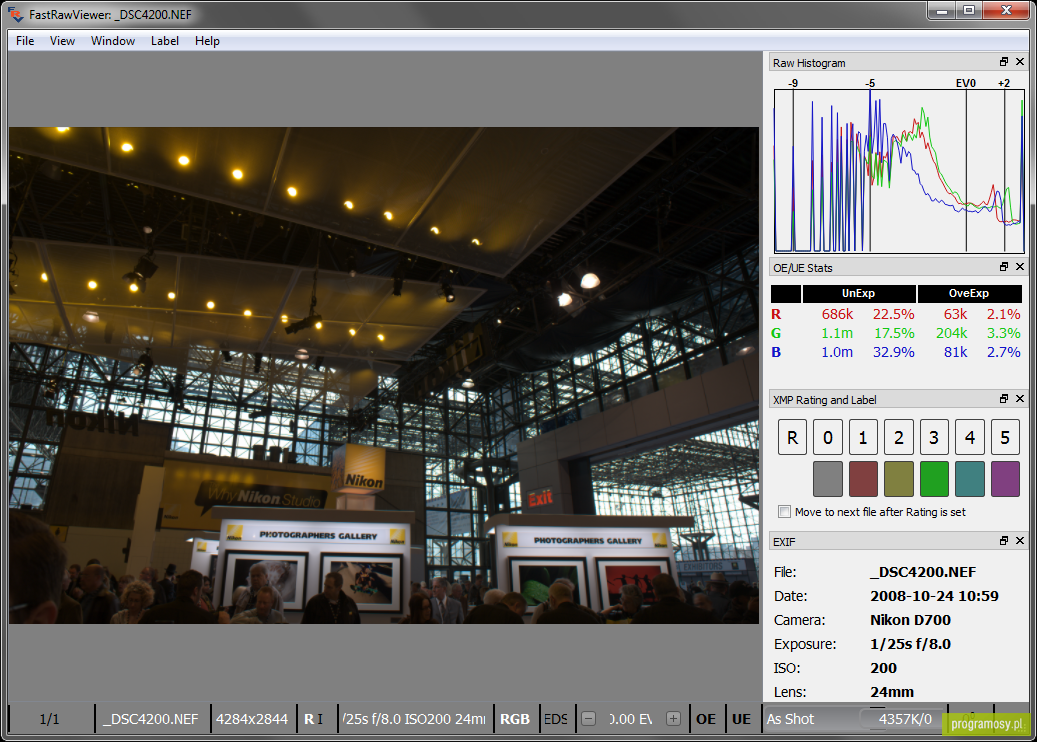Click the EXIF File value _DSC4200.NEF

923,572
